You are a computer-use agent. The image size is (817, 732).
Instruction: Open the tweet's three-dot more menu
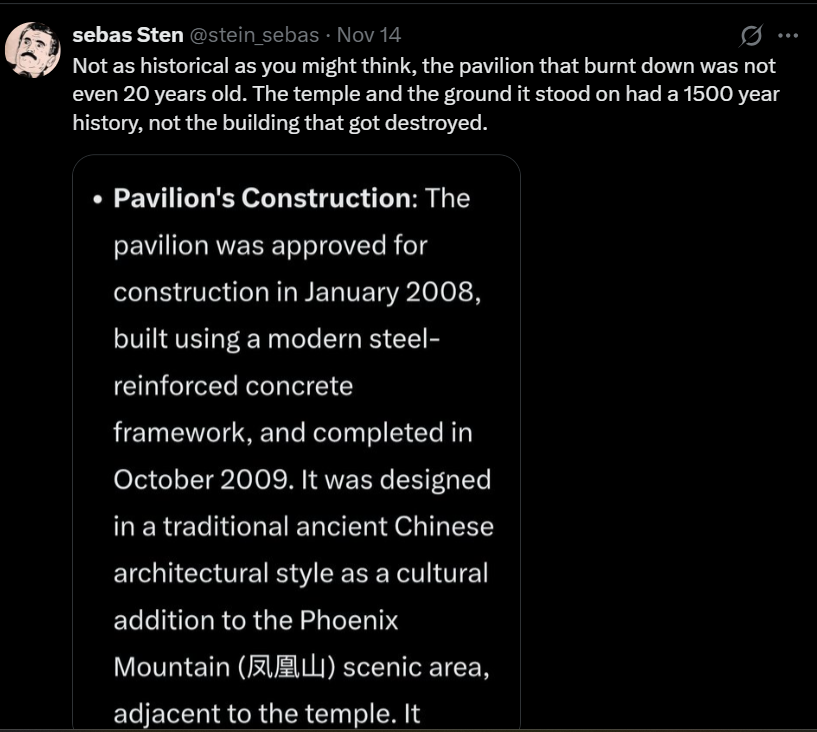pyautogui.click(x=788, y=36)
